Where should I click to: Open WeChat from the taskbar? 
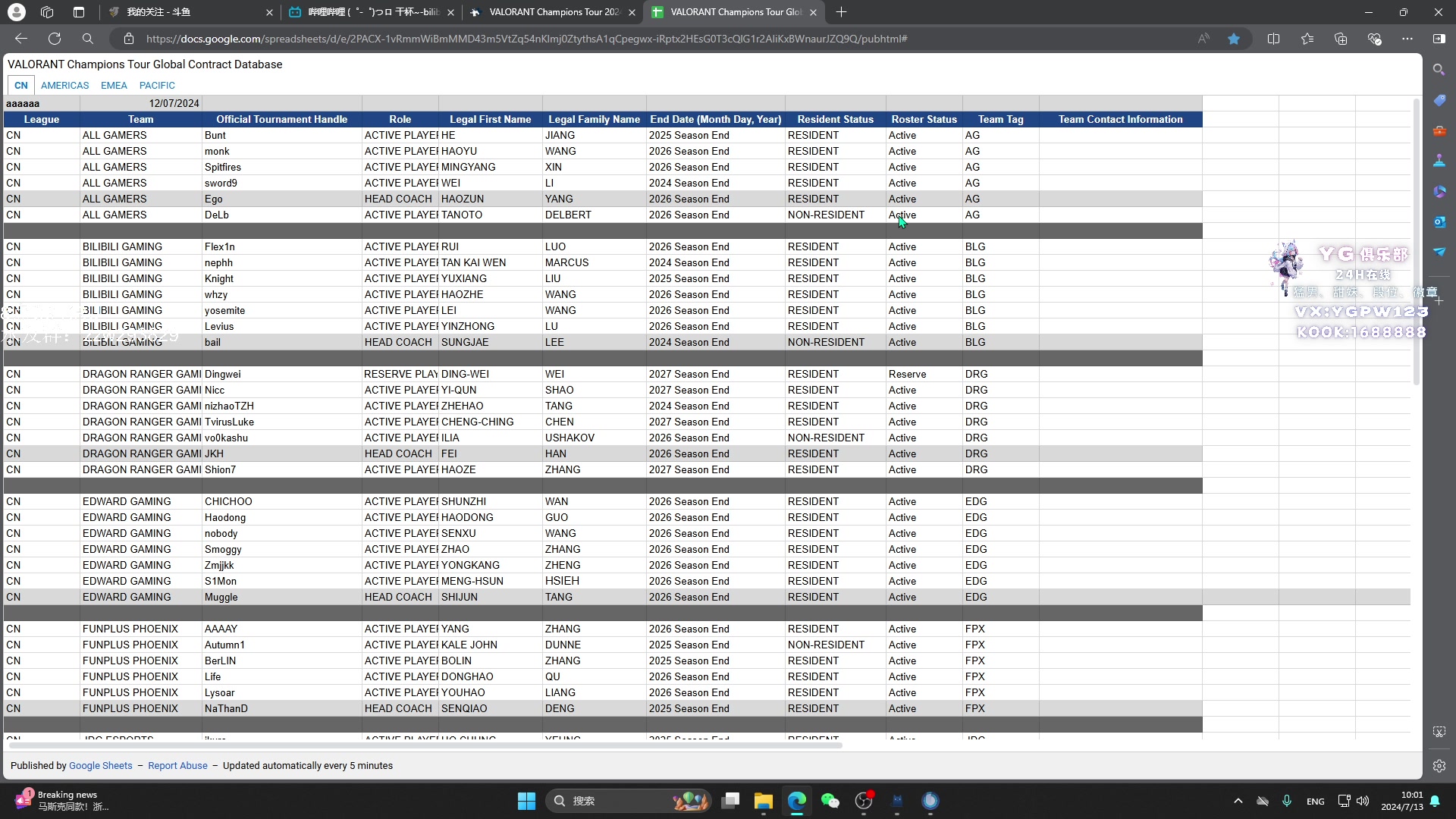point(830,801)
